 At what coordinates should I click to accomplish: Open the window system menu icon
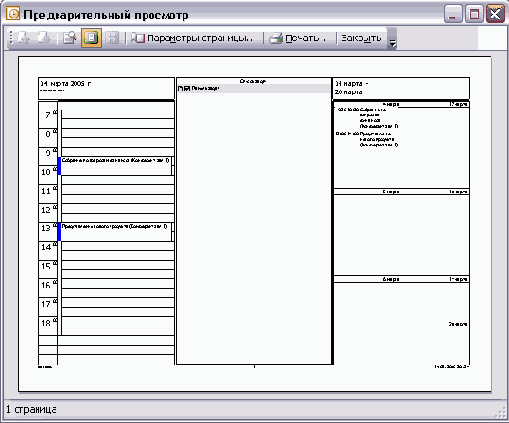click(x=13, y=14)
